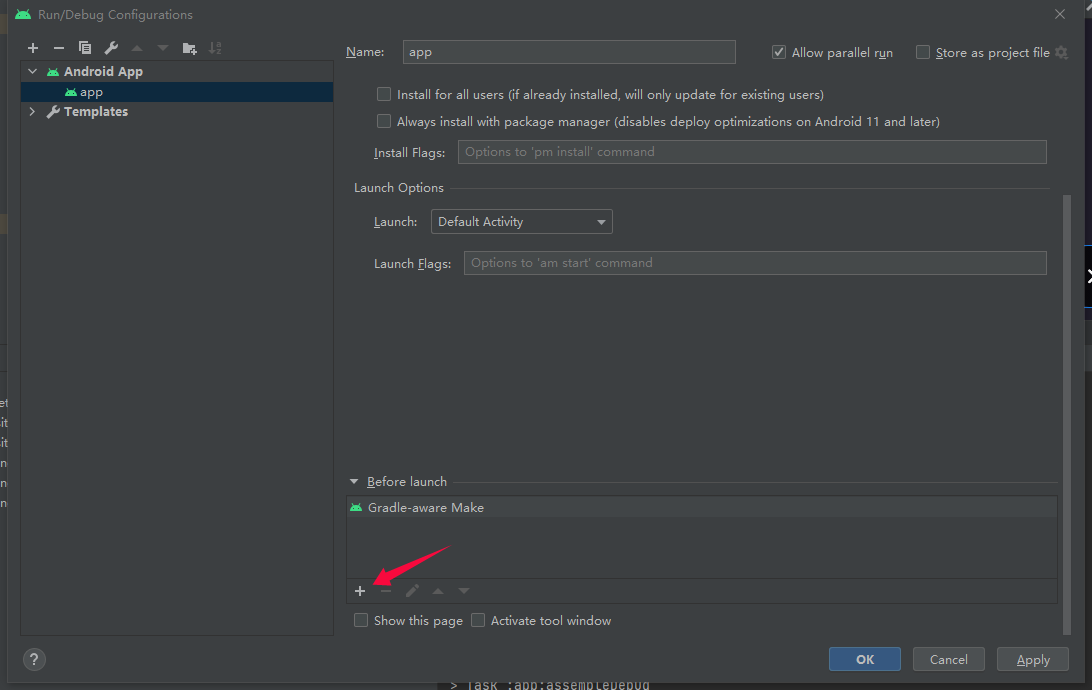Screen dimensions: 1092x690
Task: Add a new run configuration
Action: point(32,47)
